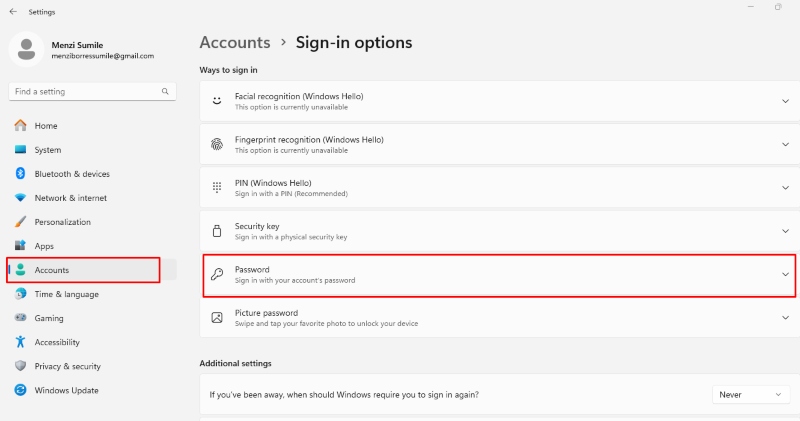
Task: Click the Time & language globe icon
Action: tap(20, 294)
